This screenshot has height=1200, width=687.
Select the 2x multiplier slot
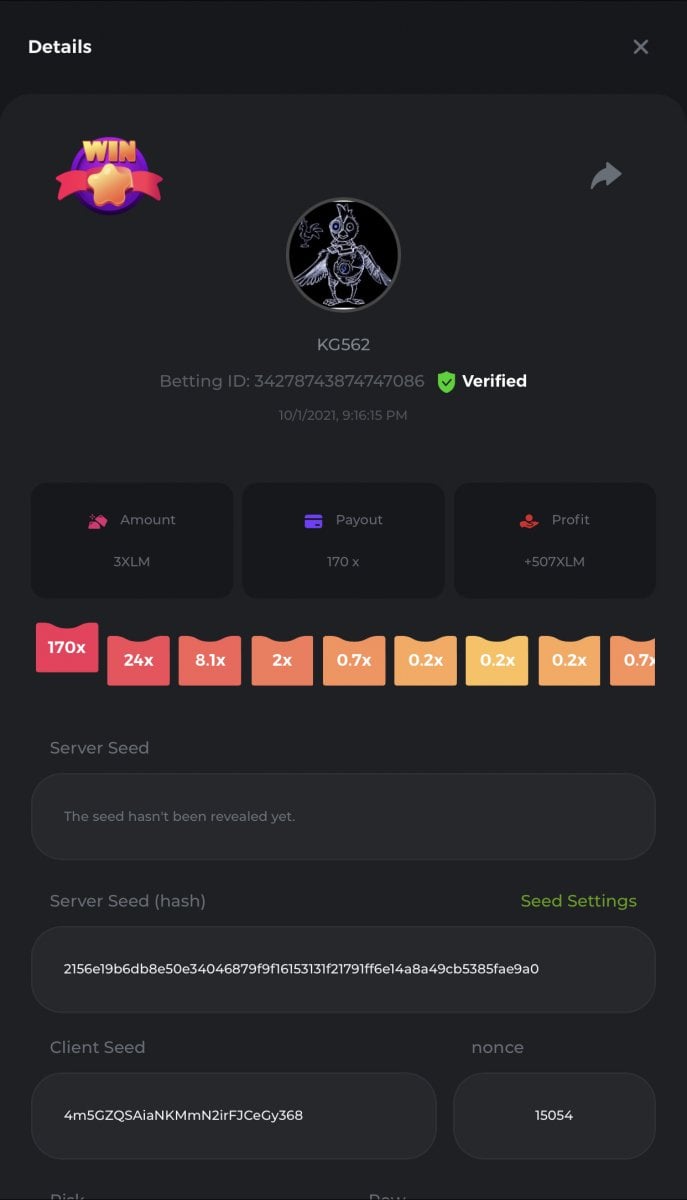pos(282,660)
